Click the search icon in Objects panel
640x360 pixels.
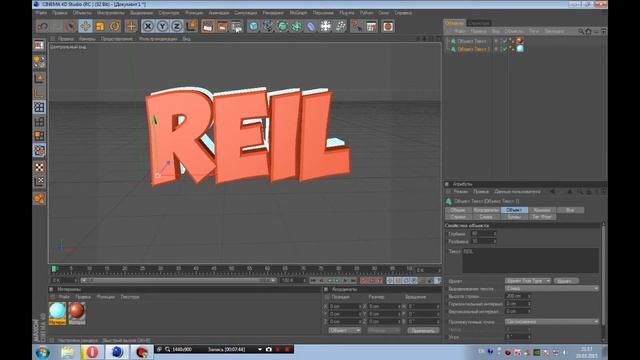tap(581, 31)
